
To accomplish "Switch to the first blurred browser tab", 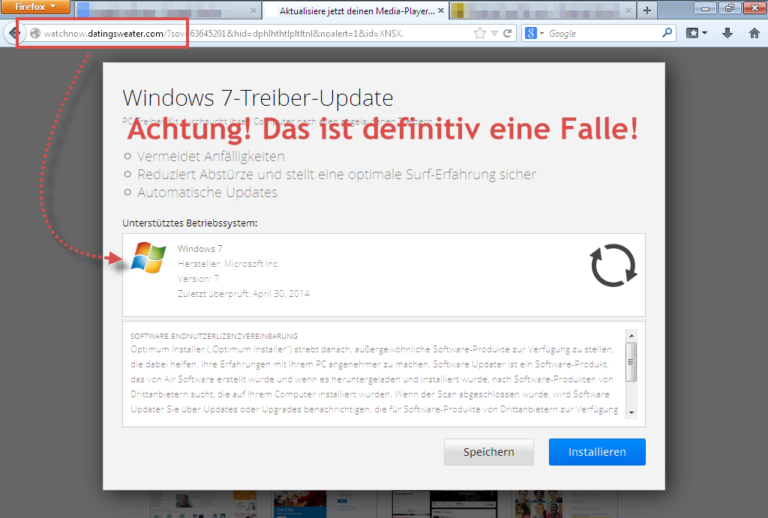I will (x=168, y=10).
